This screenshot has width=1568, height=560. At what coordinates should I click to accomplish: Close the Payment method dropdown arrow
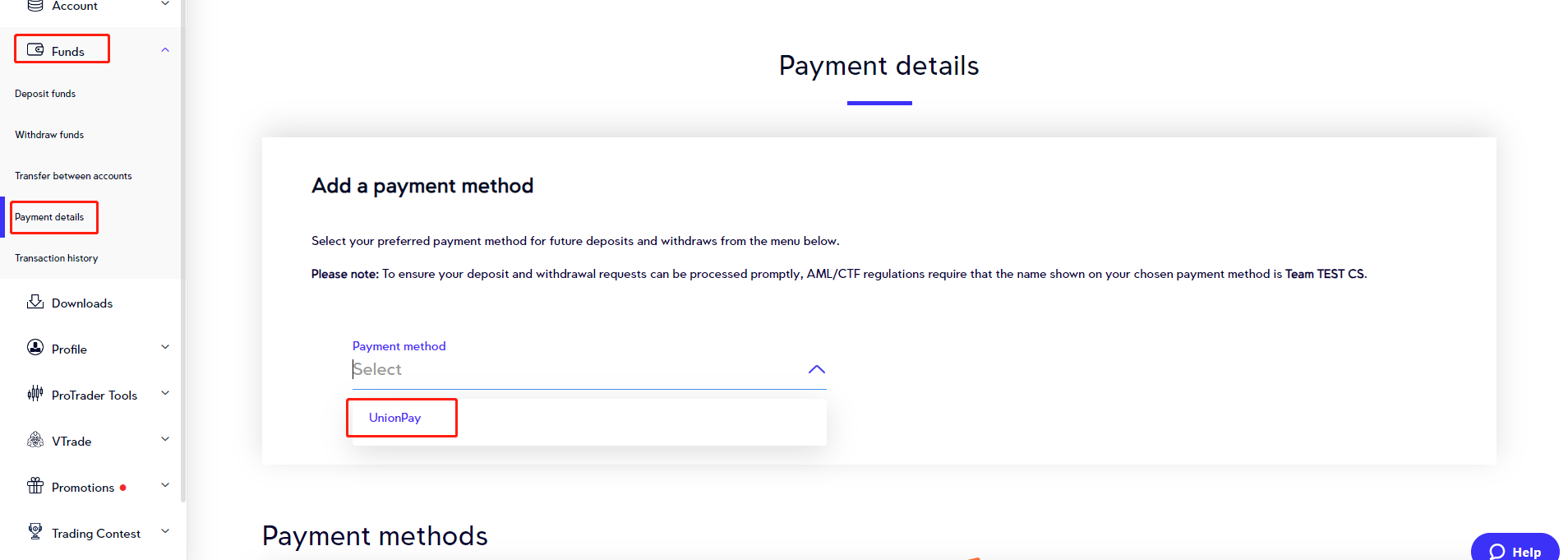816,370
